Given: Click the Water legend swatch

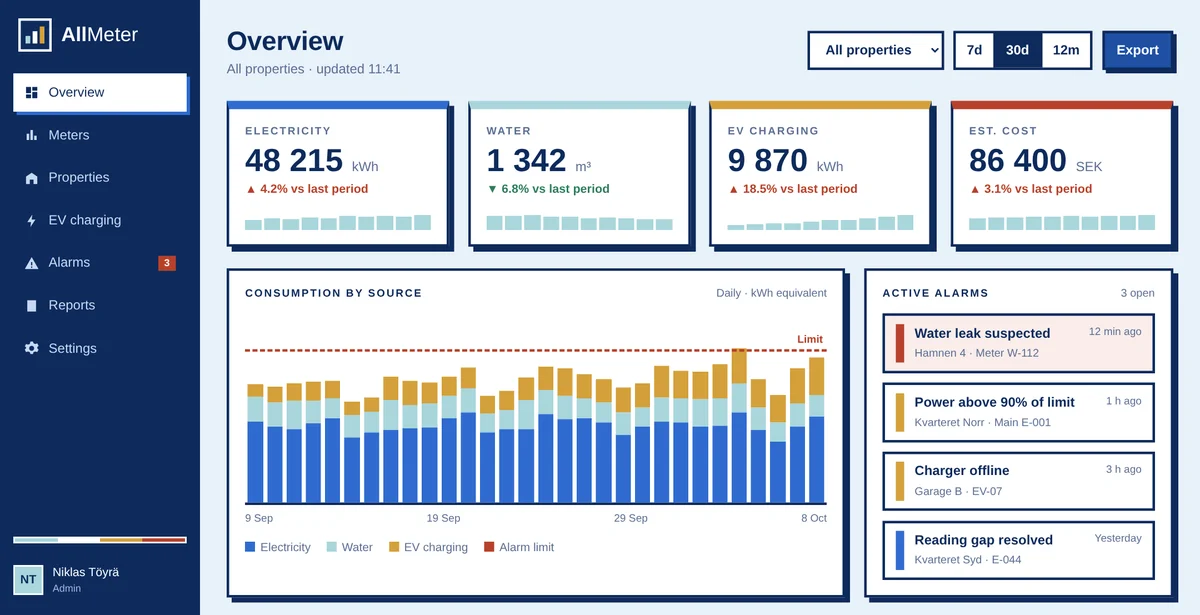Looking at the screenshot, I should pyautogui.click(x=332, y=547).
